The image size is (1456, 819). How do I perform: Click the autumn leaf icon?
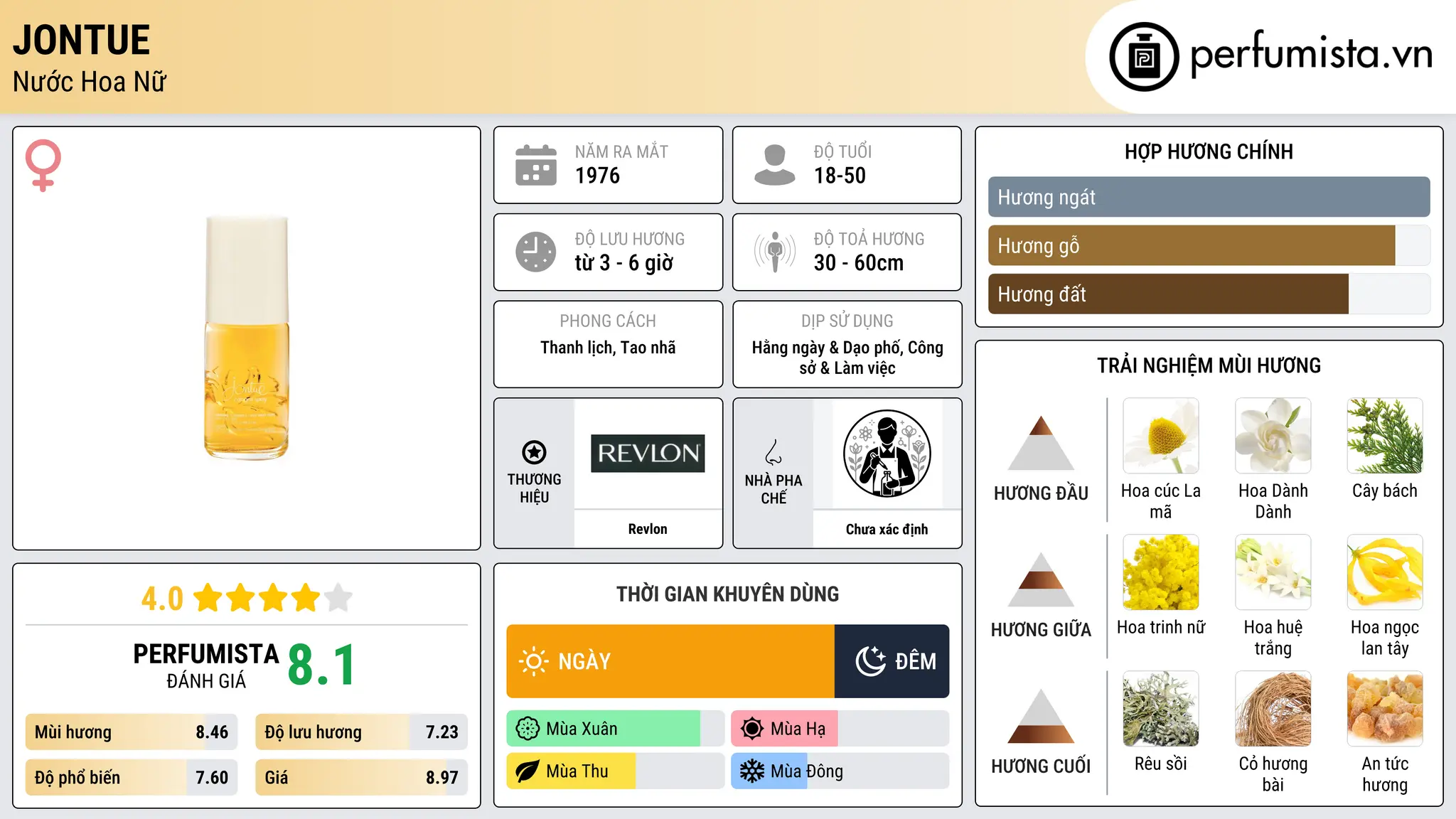click(528, 771)
